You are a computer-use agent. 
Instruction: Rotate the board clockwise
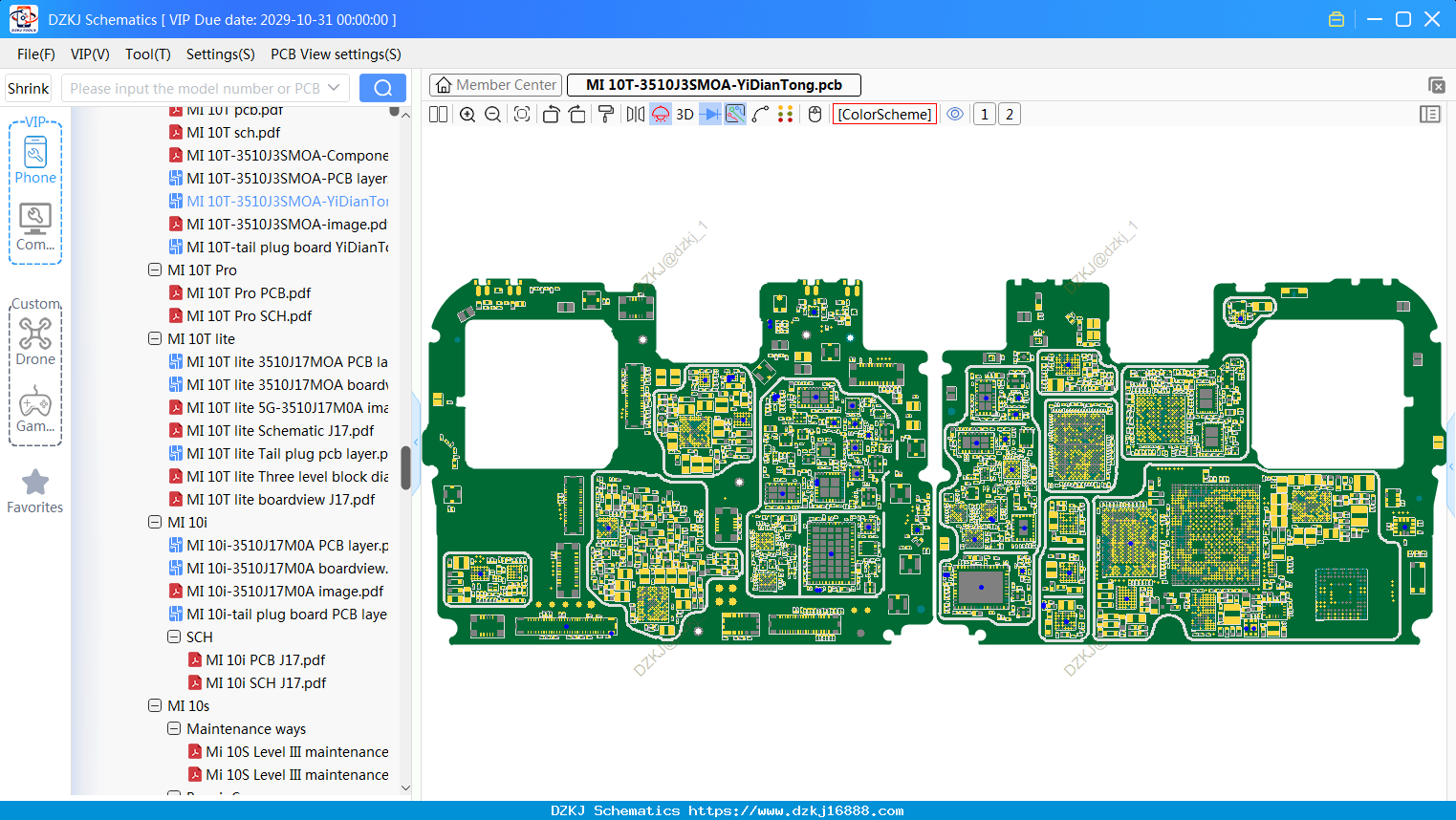pos(577,115)
